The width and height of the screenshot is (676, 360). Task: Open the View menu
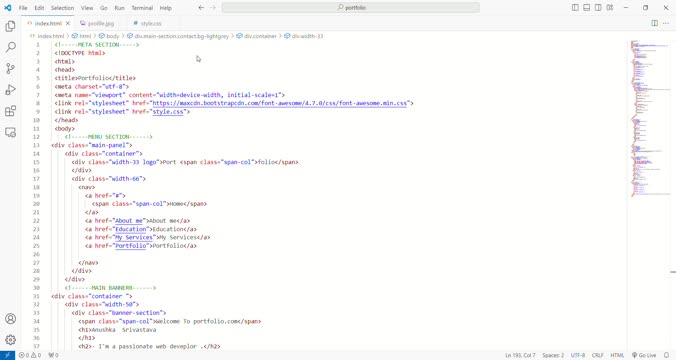coord(87,8)
